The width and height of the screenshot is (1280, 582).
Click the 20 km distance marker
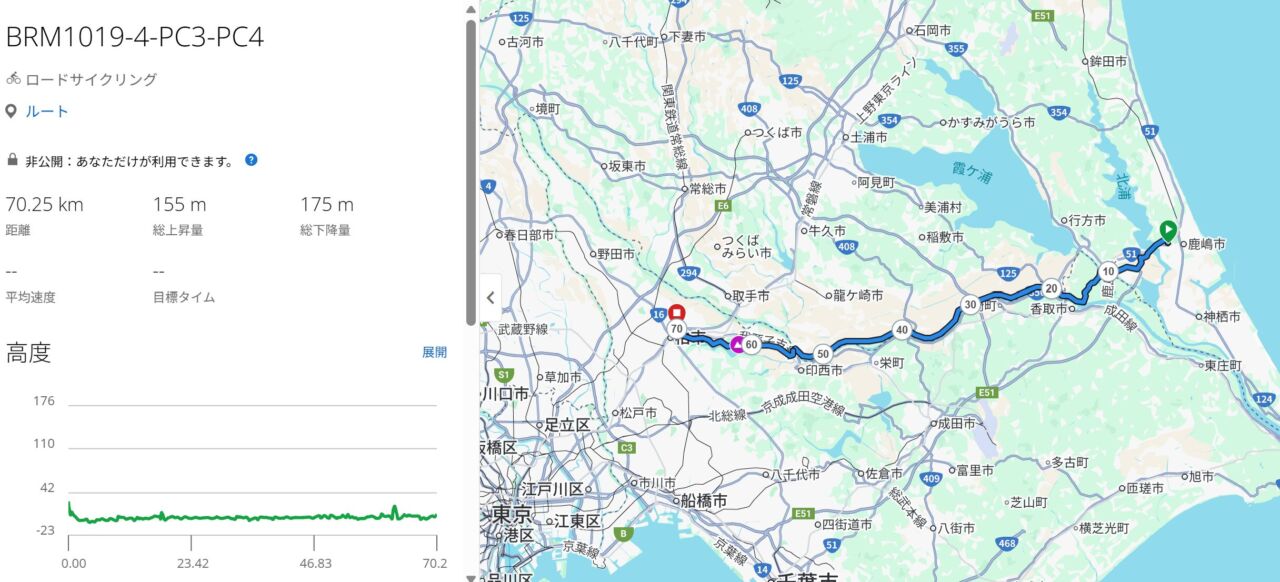pos(1051,288)
